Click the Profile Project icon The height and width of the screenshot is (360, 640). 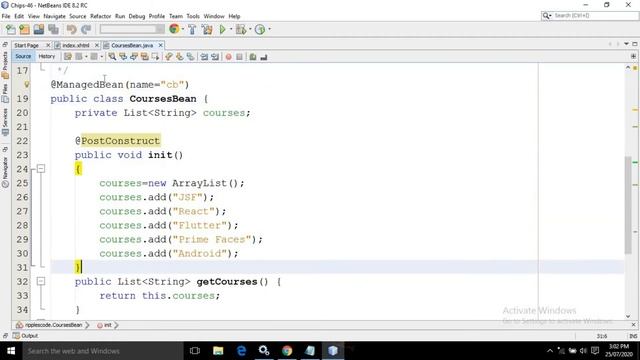[x=260, y=29]
